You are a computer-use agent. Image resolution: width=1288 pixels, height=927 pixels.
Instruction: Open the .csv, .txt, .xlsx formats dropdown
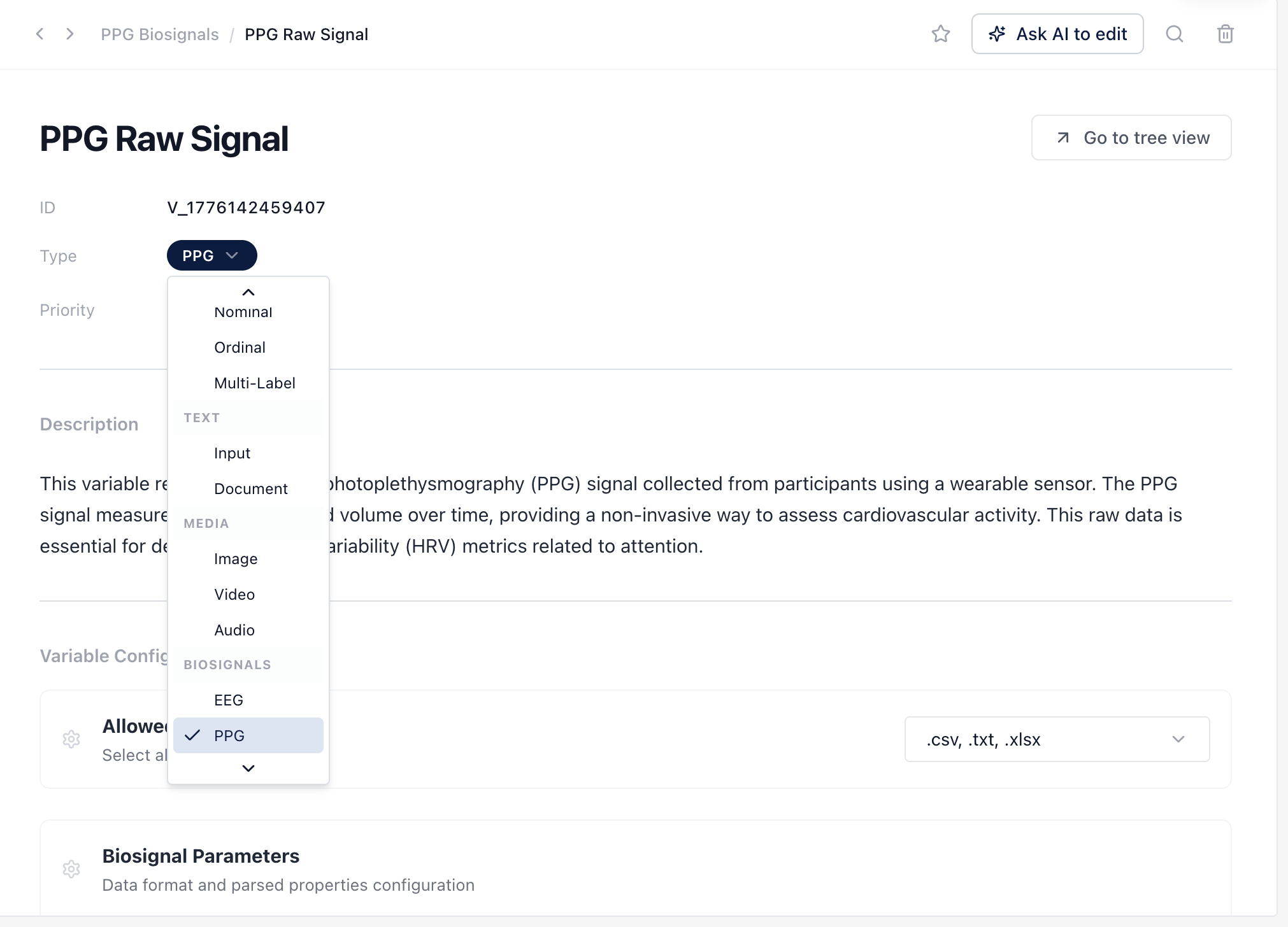[x=1056, y=739]
